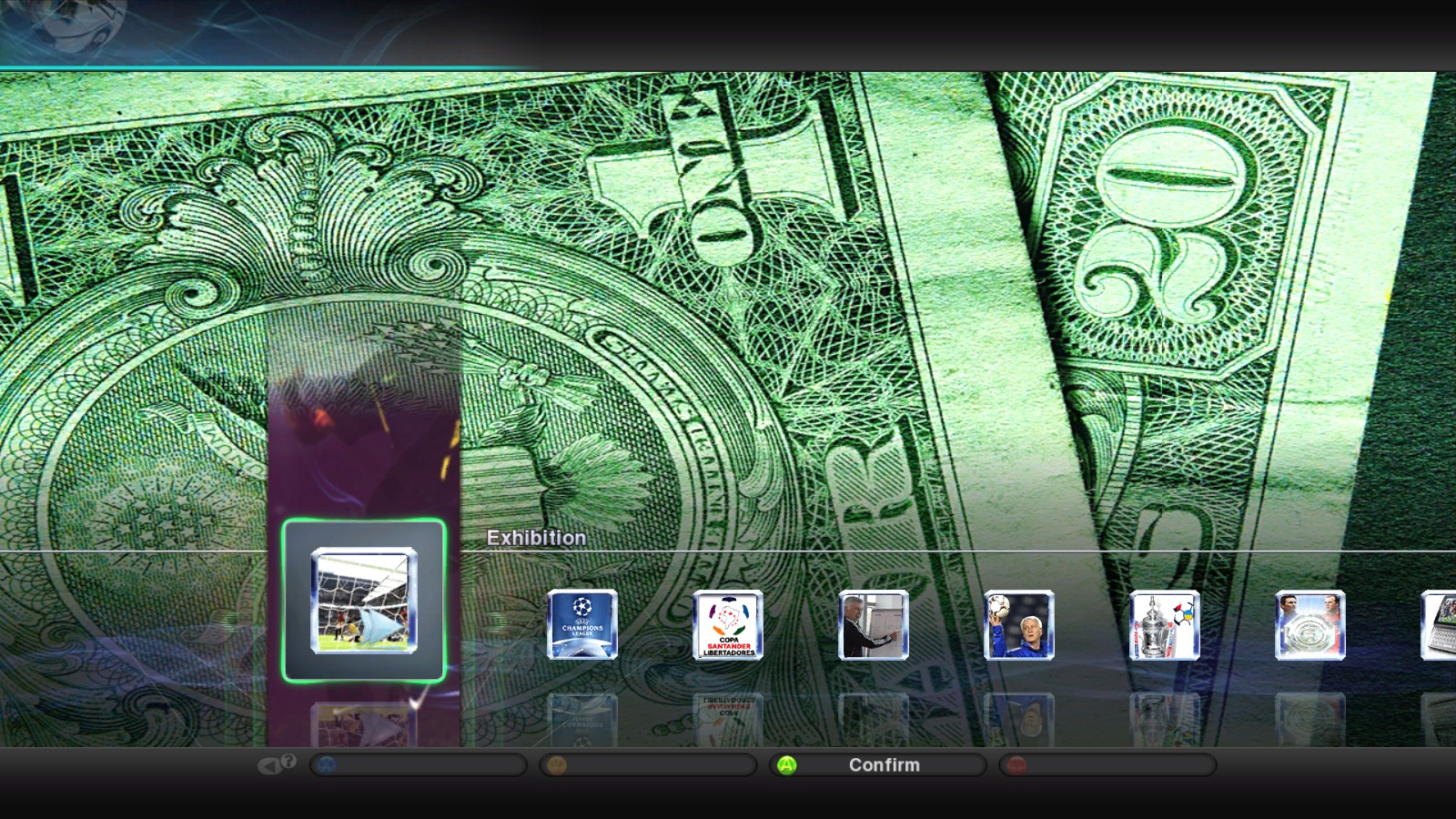Select the shield with two players icon
This screenshot has height=819, width=1456.
[x=1310, y=624]
